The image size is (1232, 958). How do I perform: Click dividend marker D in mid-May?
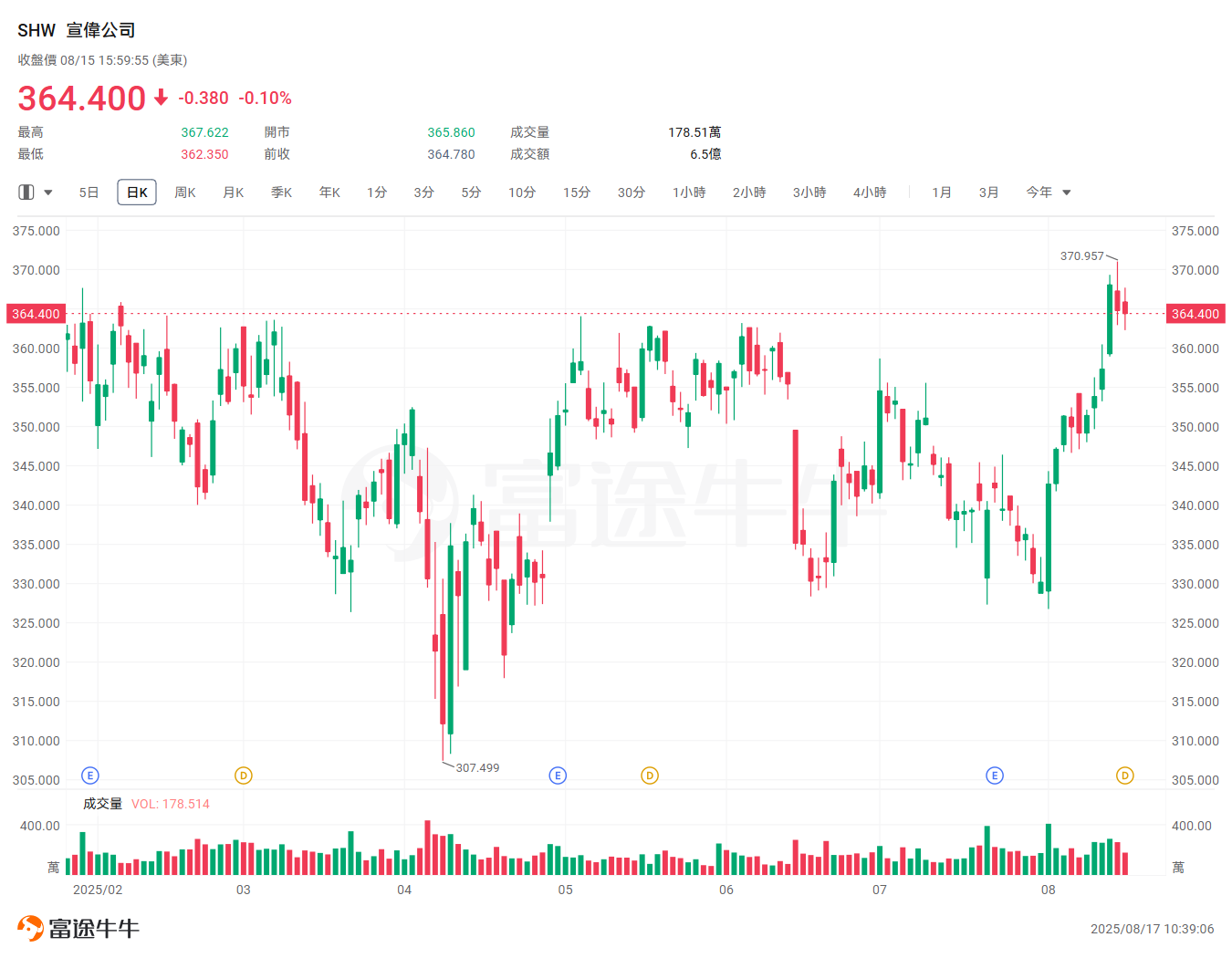coord(650,776)
